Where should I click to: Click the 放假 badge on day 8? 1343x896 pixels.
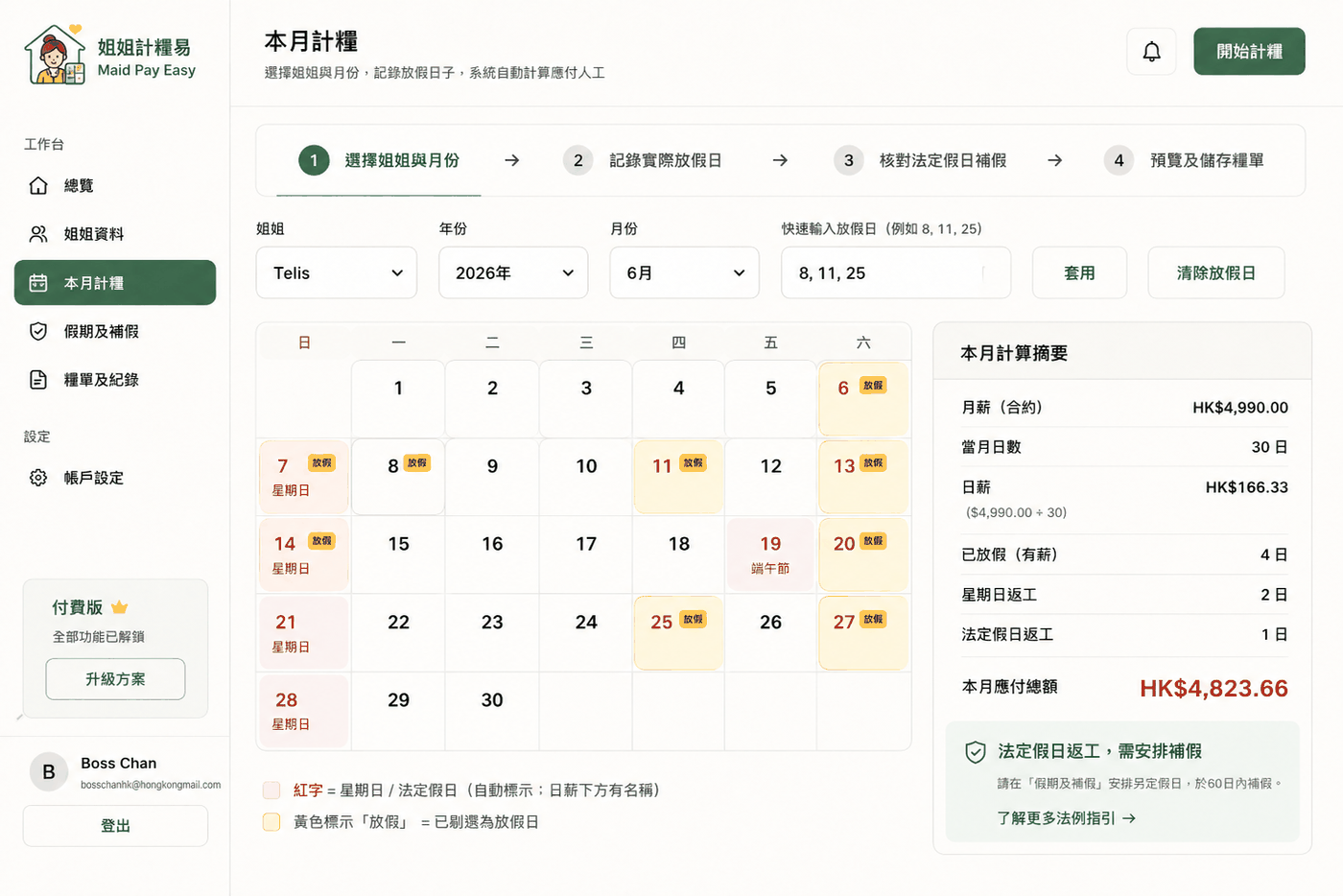(416, 463)
